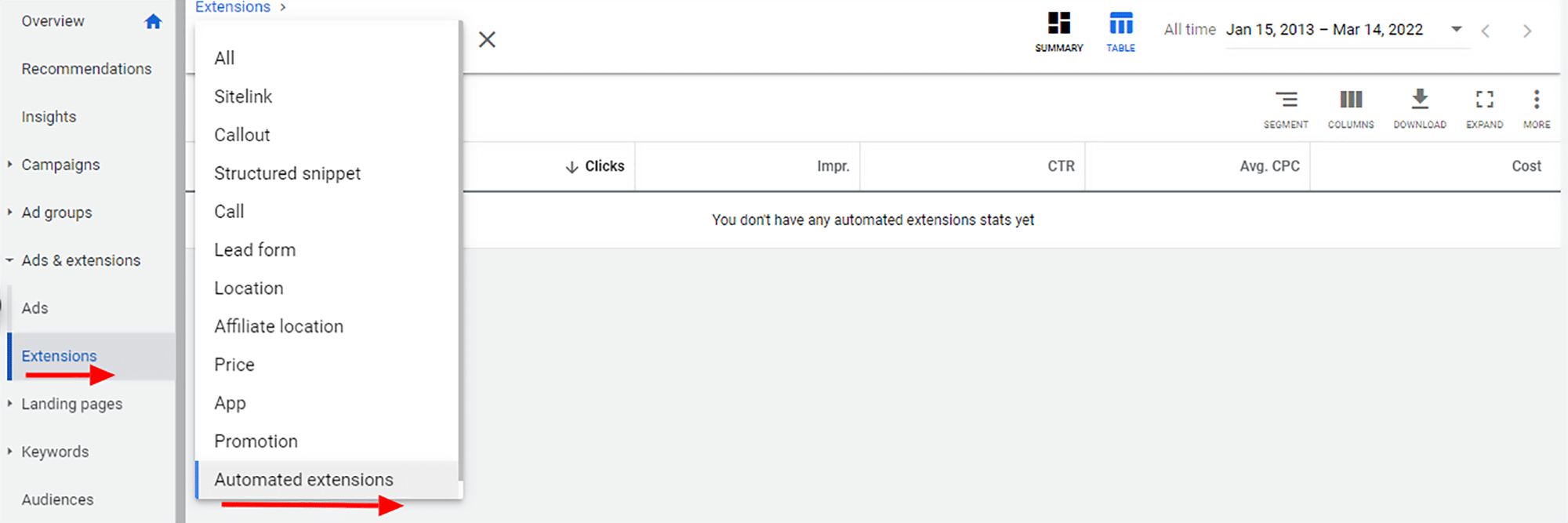Screen dimensions: 1568x523
Task: Click the Overview home icon
Action: [154, 22]
